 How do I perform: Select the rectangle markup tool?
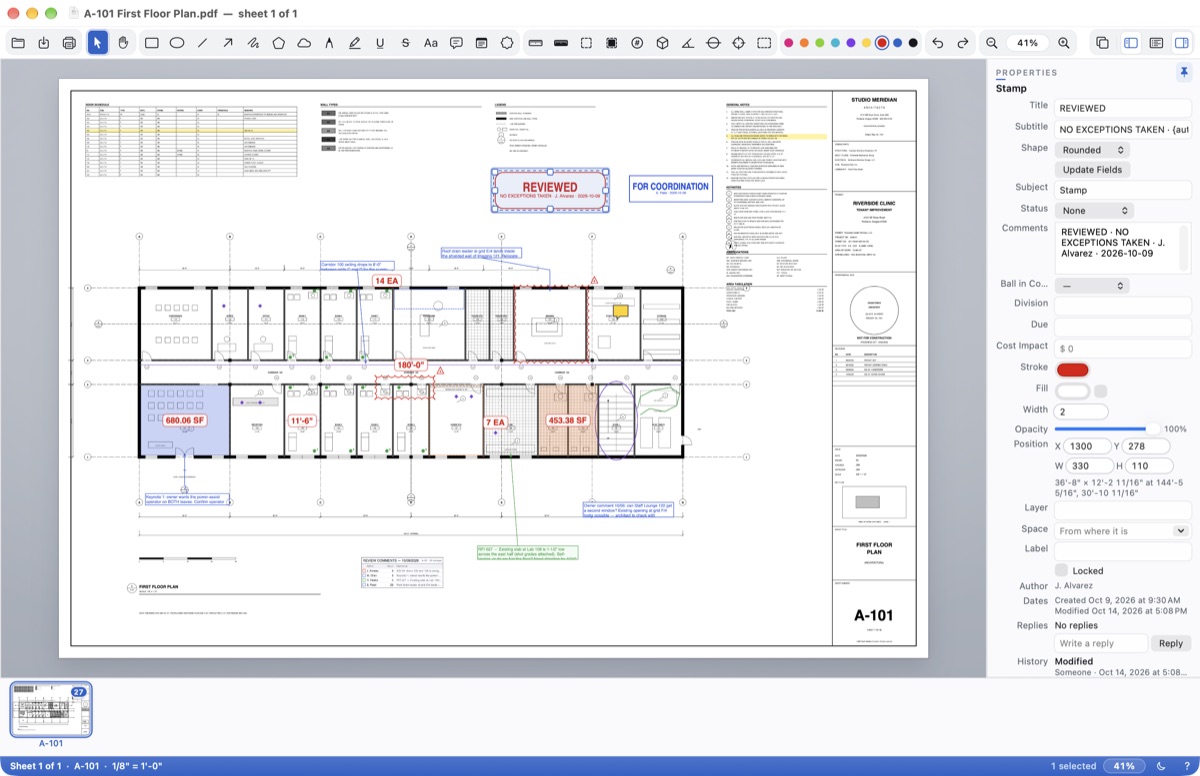pos(152,43)
